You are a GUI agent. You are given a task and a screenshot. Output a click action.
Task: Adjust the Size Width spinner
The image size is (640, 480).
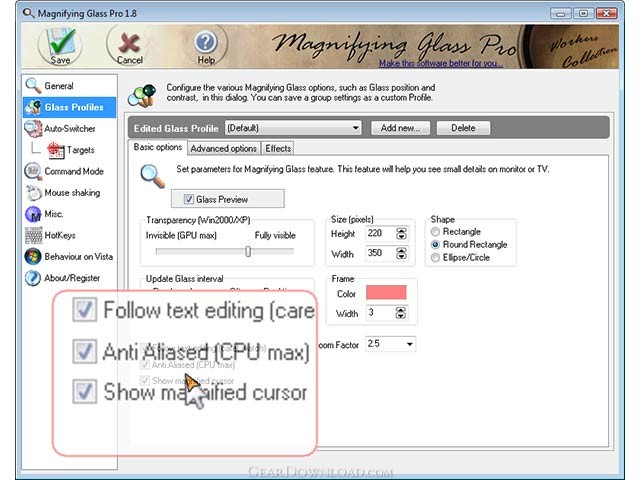(x=402, y=254)
